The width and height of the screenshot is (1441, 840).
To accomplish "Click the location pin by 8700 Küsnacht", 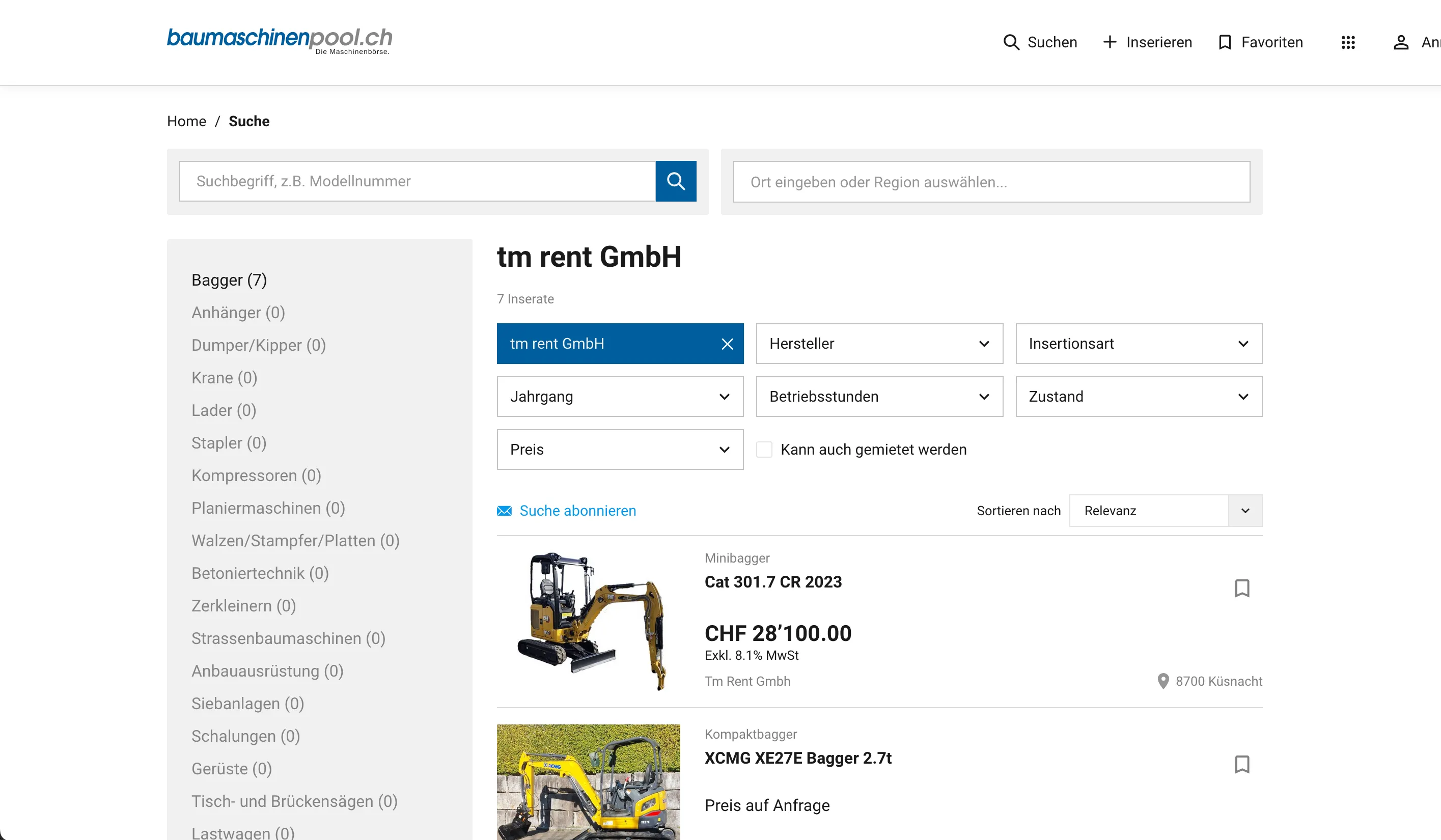I will (1162, 681).
